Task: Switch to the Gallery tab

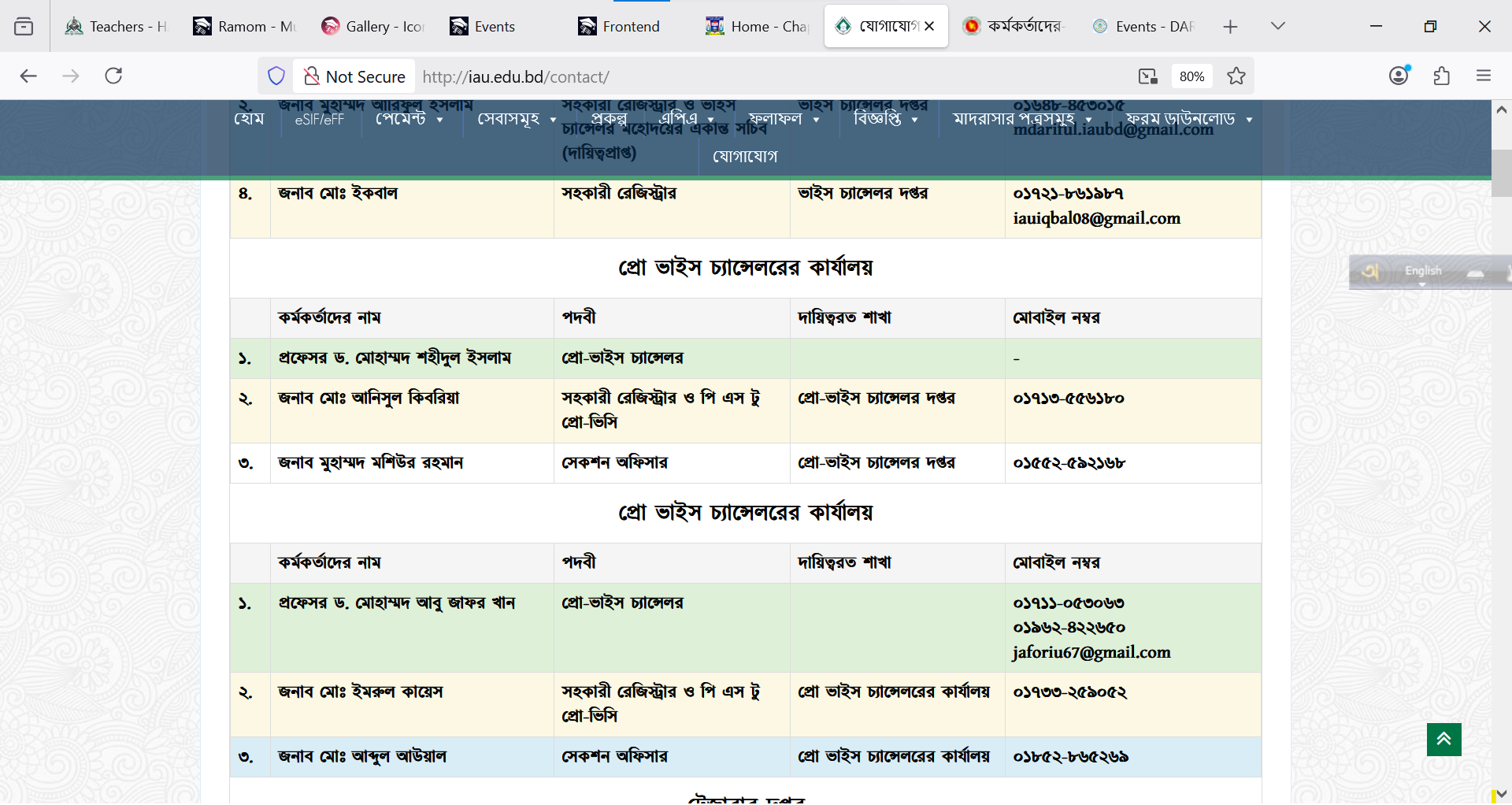Action: [373, 27]
